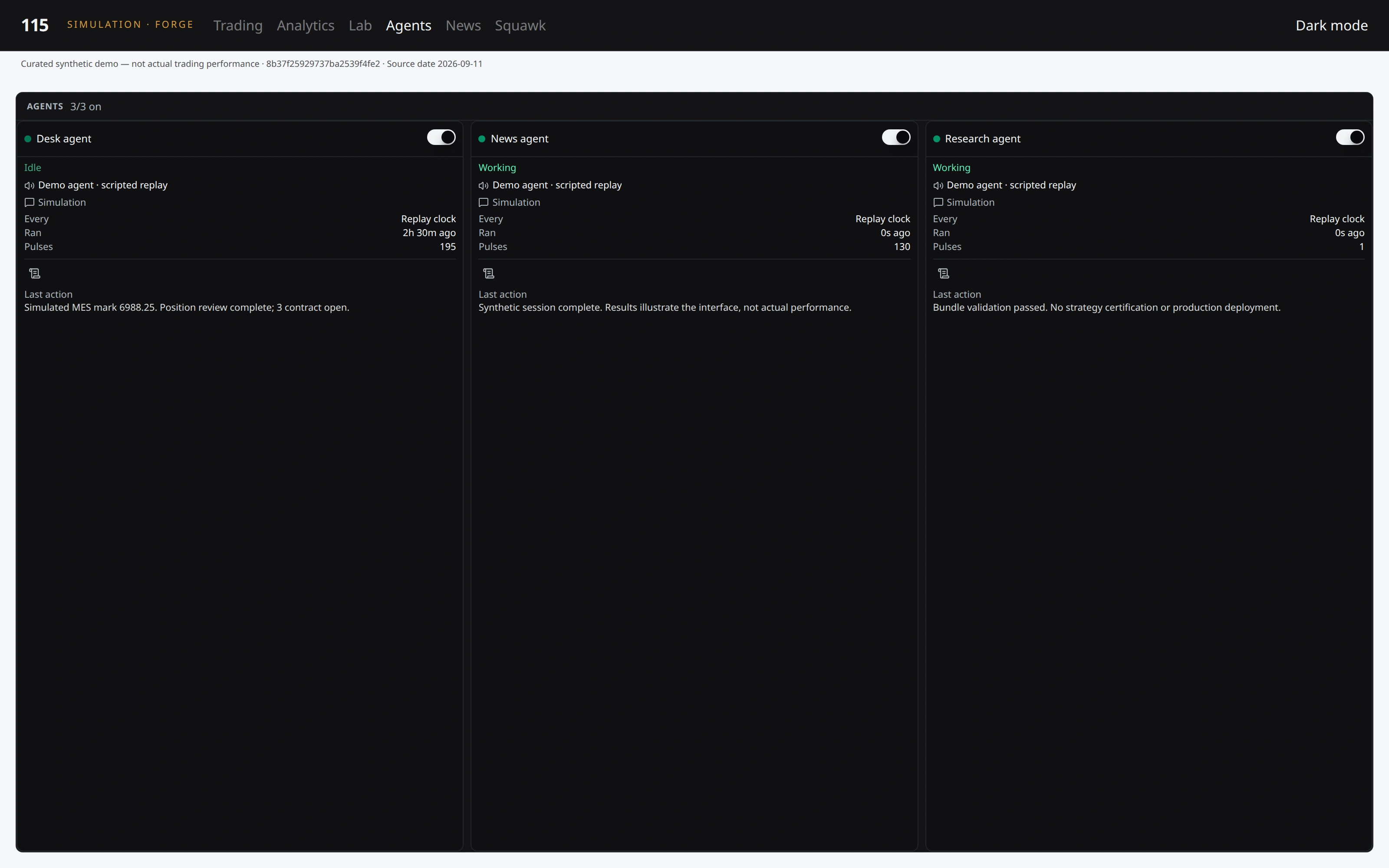Click the Simulation label in News agent
The width and height of the screenshot is (1389, 868).
tap(516, 203)
